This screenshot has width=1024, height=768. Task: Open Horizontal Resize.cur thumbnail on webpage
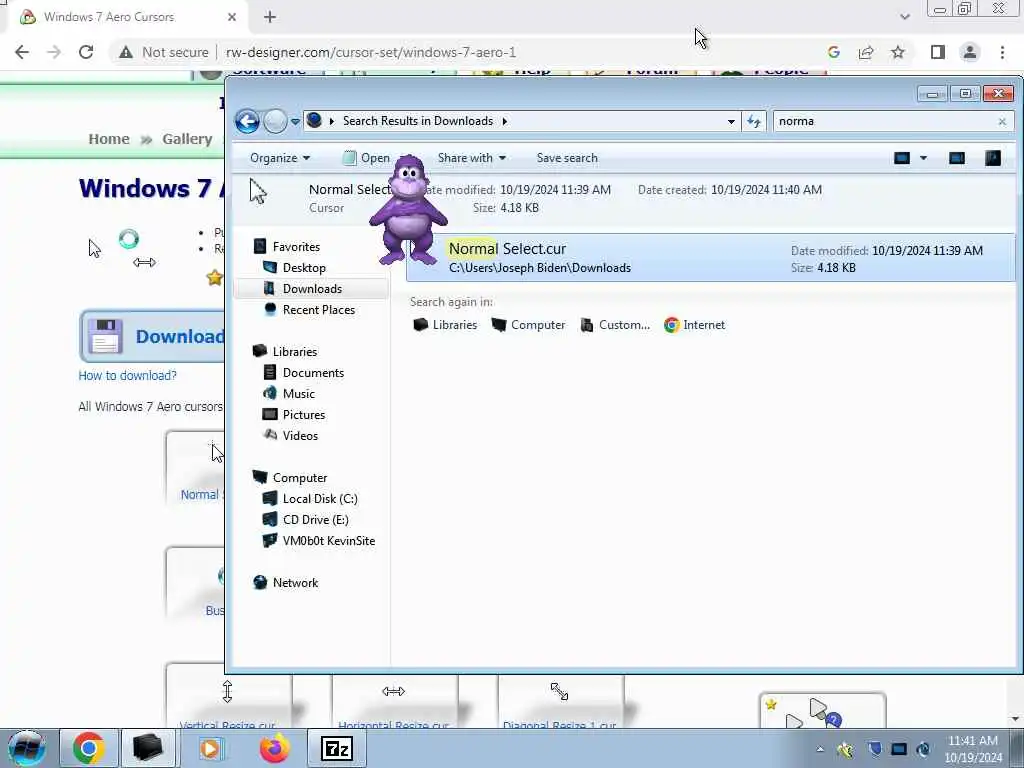[x=394, y=702]
